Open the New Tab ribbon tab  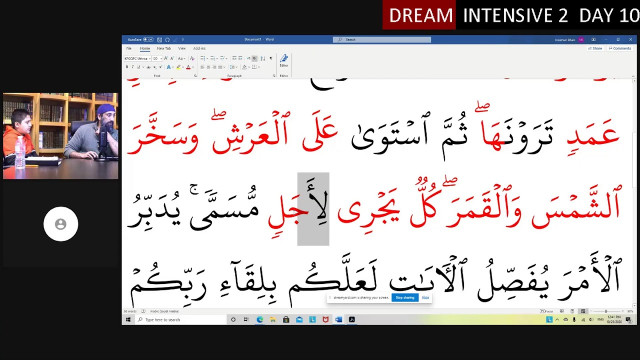click(x=164, y=49)
